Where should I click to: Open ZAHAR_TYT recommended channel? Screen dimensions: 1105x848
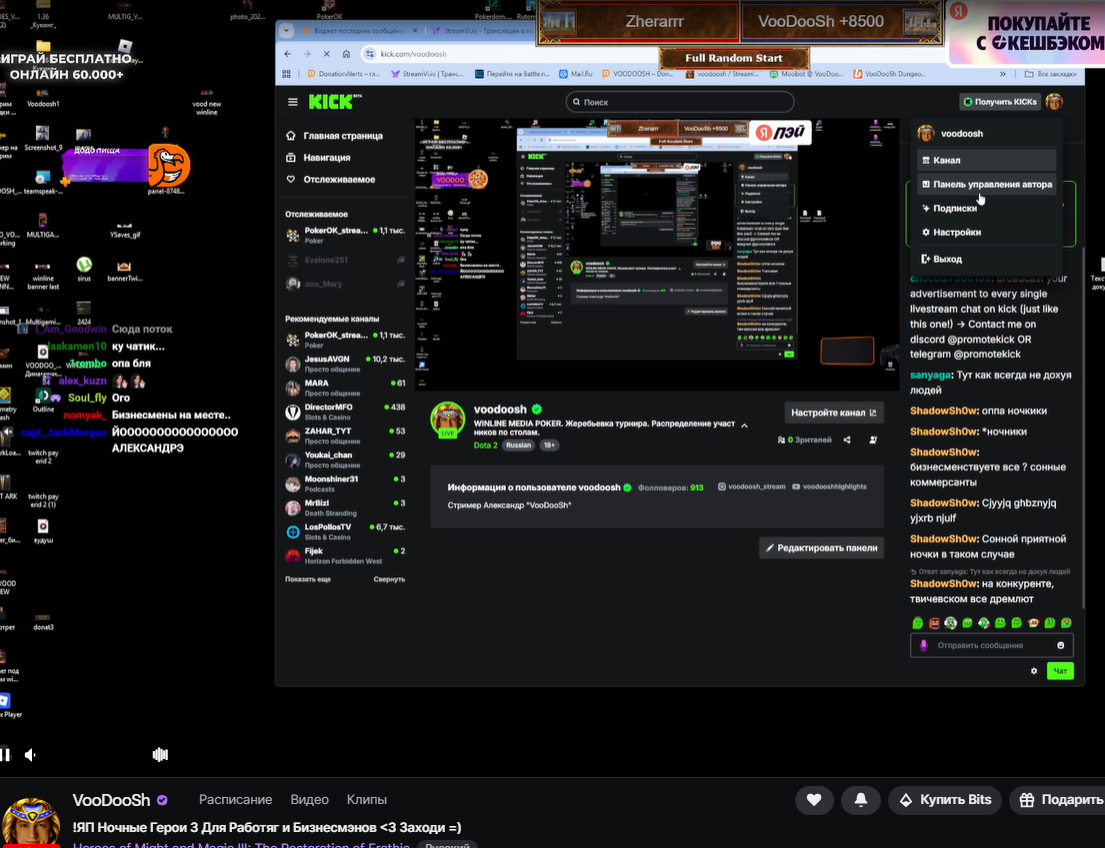click(x=345, y=436)
